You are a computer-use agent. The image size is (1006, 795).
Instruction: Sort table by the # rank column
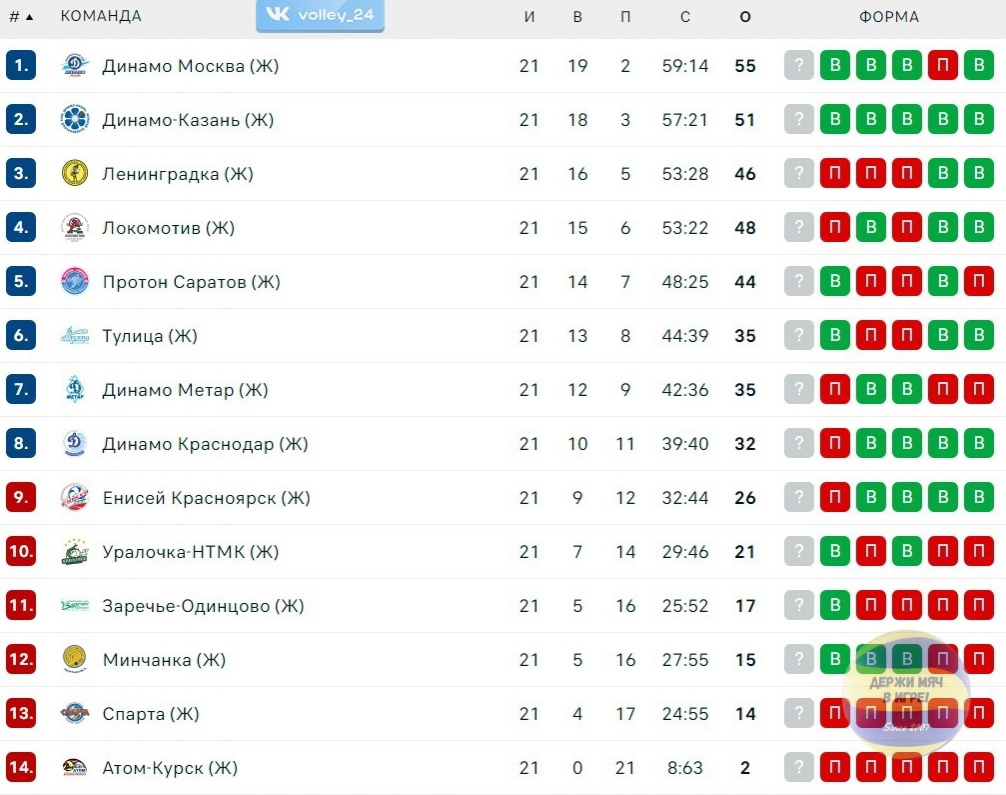tap(21, 17)
